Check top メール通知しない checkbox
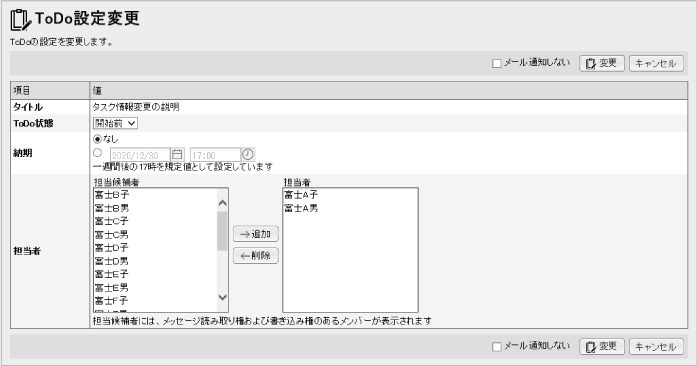Viewport: 697px width, 366px height. coord(497,64)
